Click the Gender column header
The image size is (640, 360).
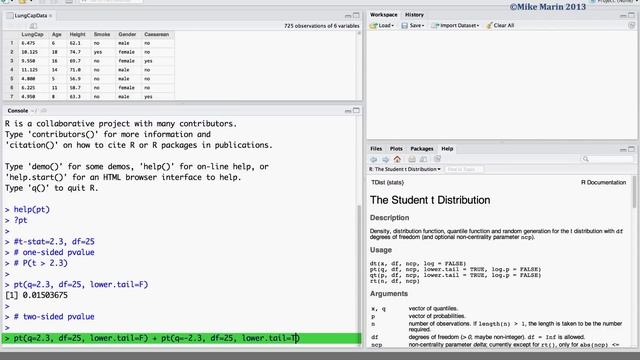click(127, 34)
